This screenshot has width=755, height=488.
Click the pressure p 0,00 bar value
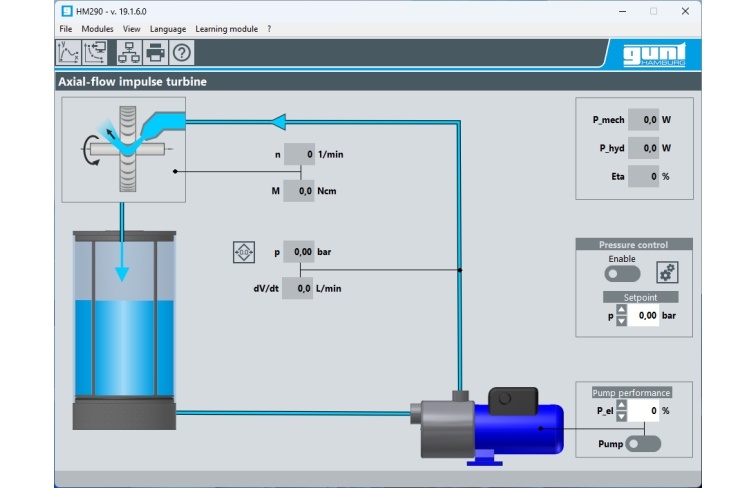coord(299,252)
